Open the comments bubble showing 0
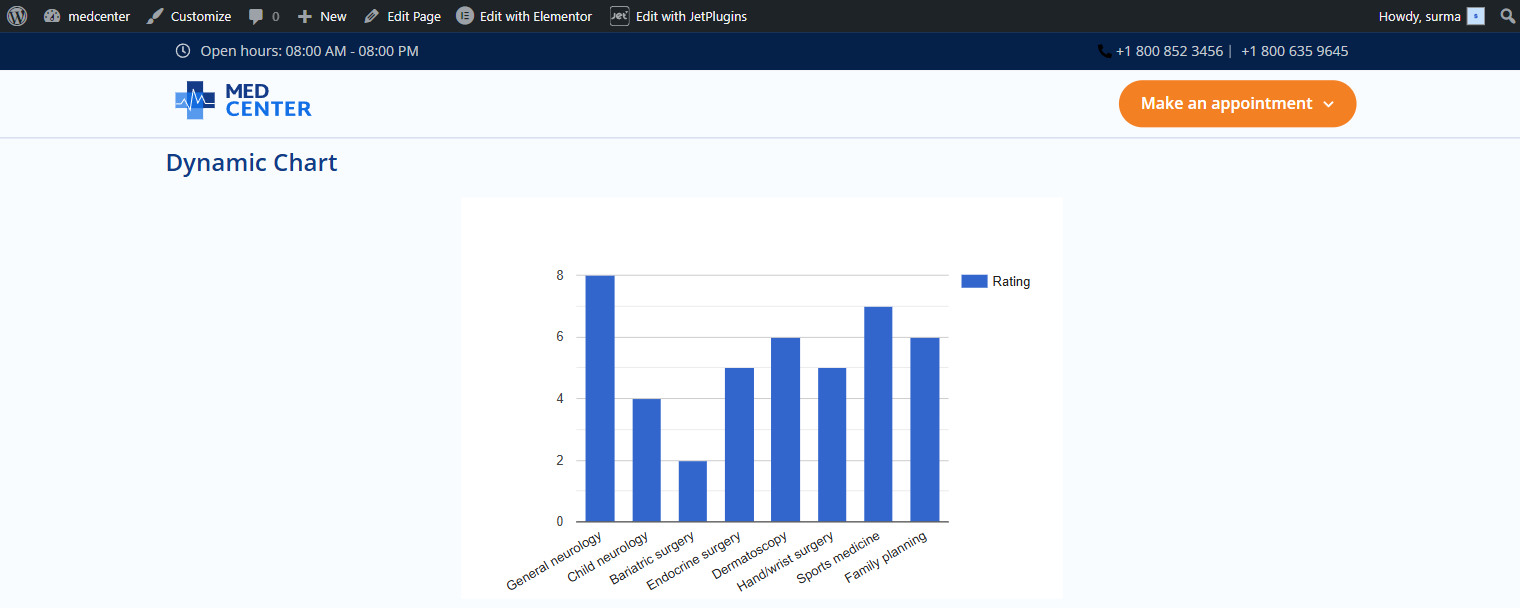 264,16
